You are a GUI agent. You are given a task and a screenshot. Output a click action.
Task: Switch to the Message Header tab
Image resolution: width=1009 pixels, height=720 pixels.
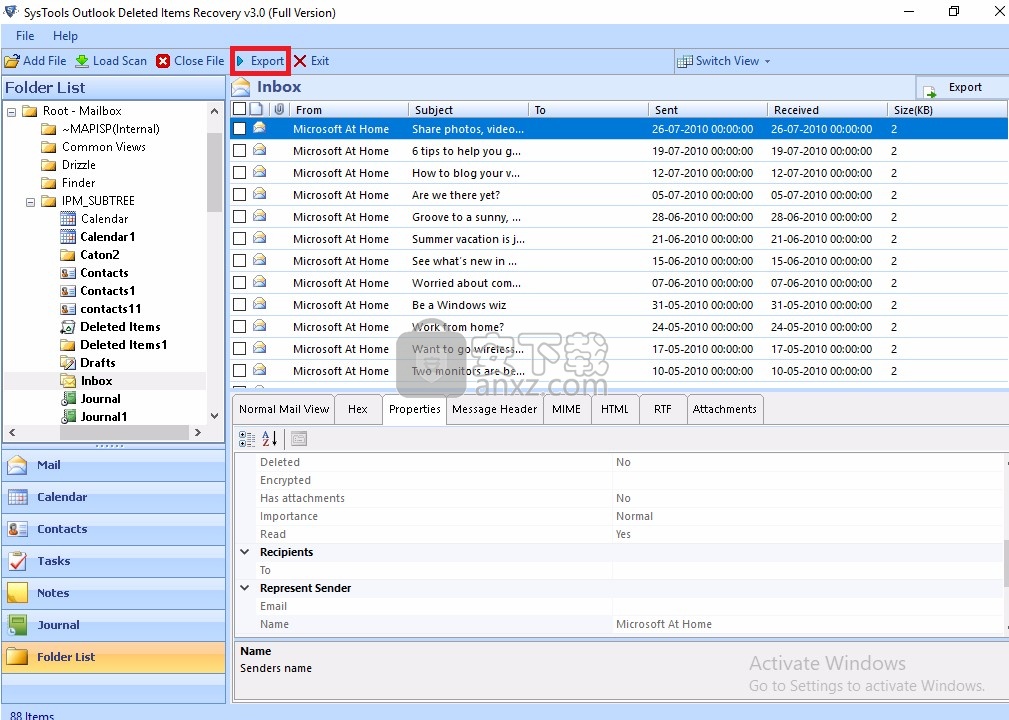pos(494,409)
